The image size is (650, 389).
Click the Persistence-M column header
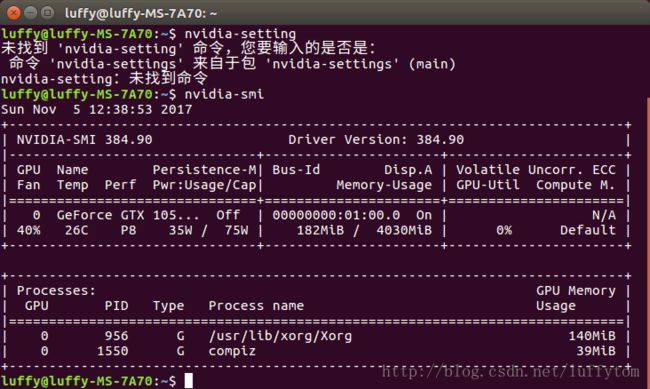coord(204,170)
